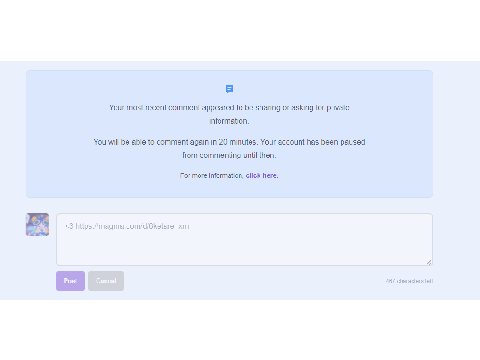Viewport: 480px width, 360px height.
Task: Open the user avatar beside the comment box
Action: pyautogui.click(x=38, y=225)
